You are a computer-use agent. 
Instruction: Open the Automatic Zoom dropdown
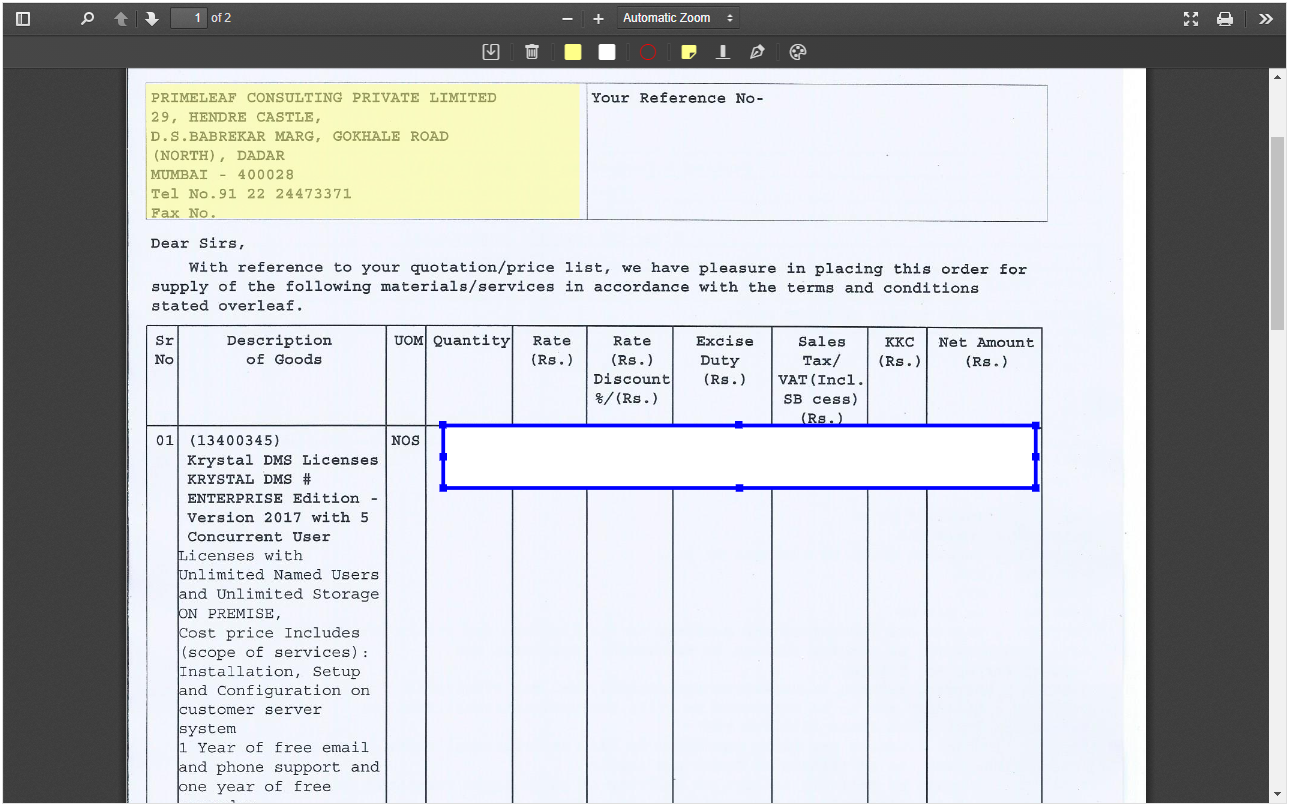tap(678, 18)
